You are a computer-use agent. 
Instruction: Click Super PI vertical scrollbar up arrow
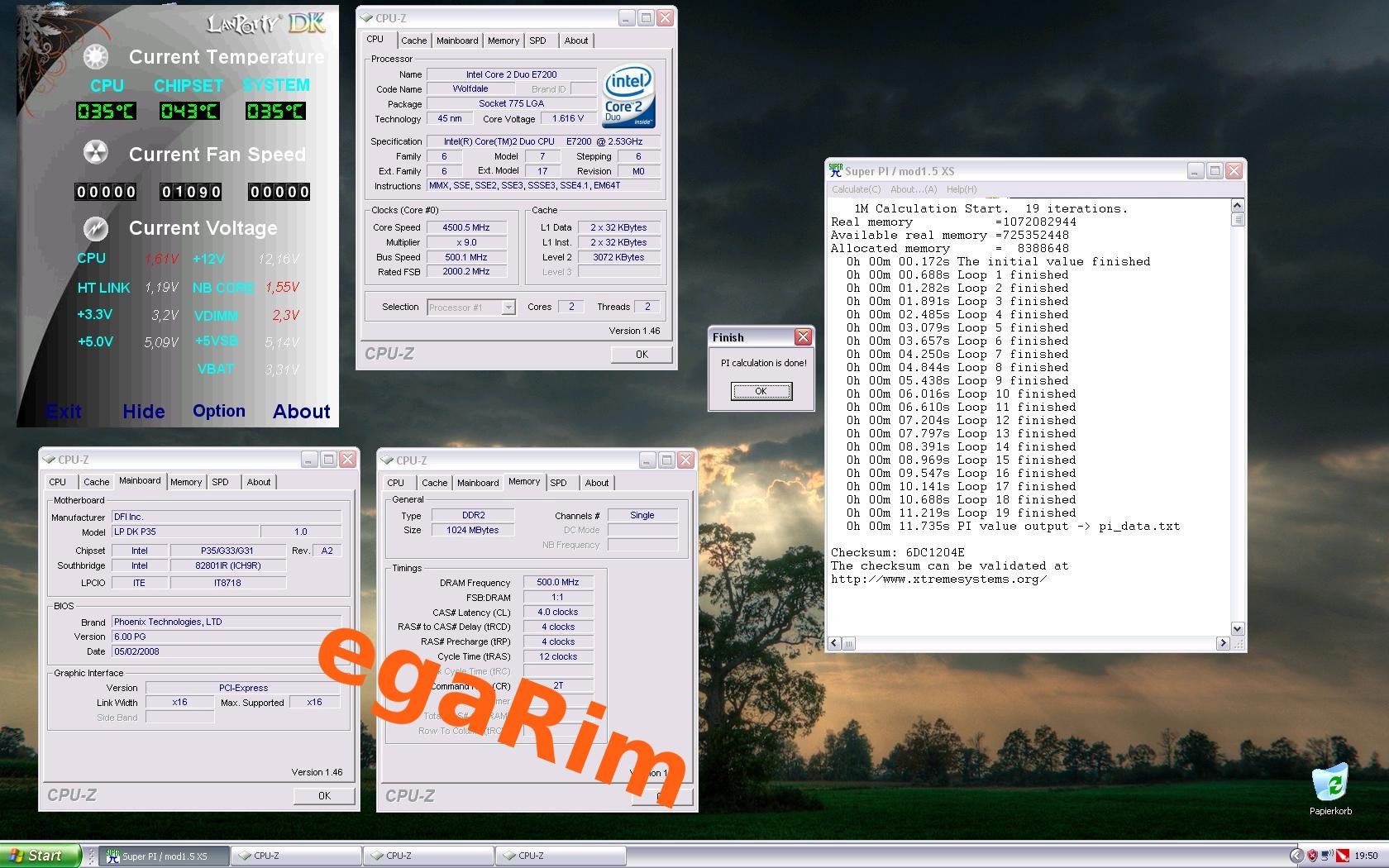1238,206
